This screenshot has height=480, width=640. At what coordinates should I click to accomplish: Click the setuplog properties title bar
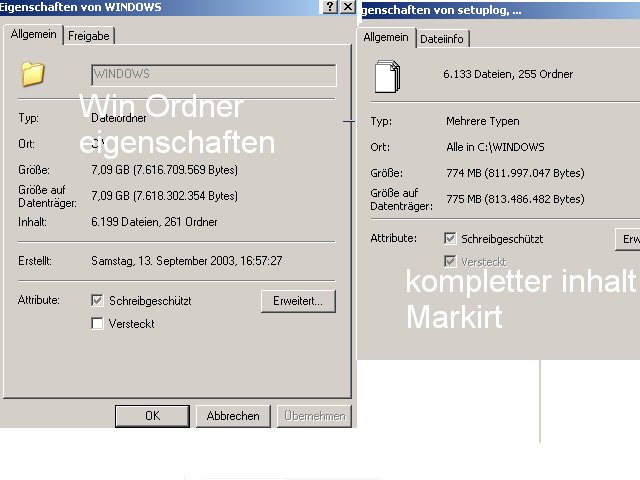[501, 10]
